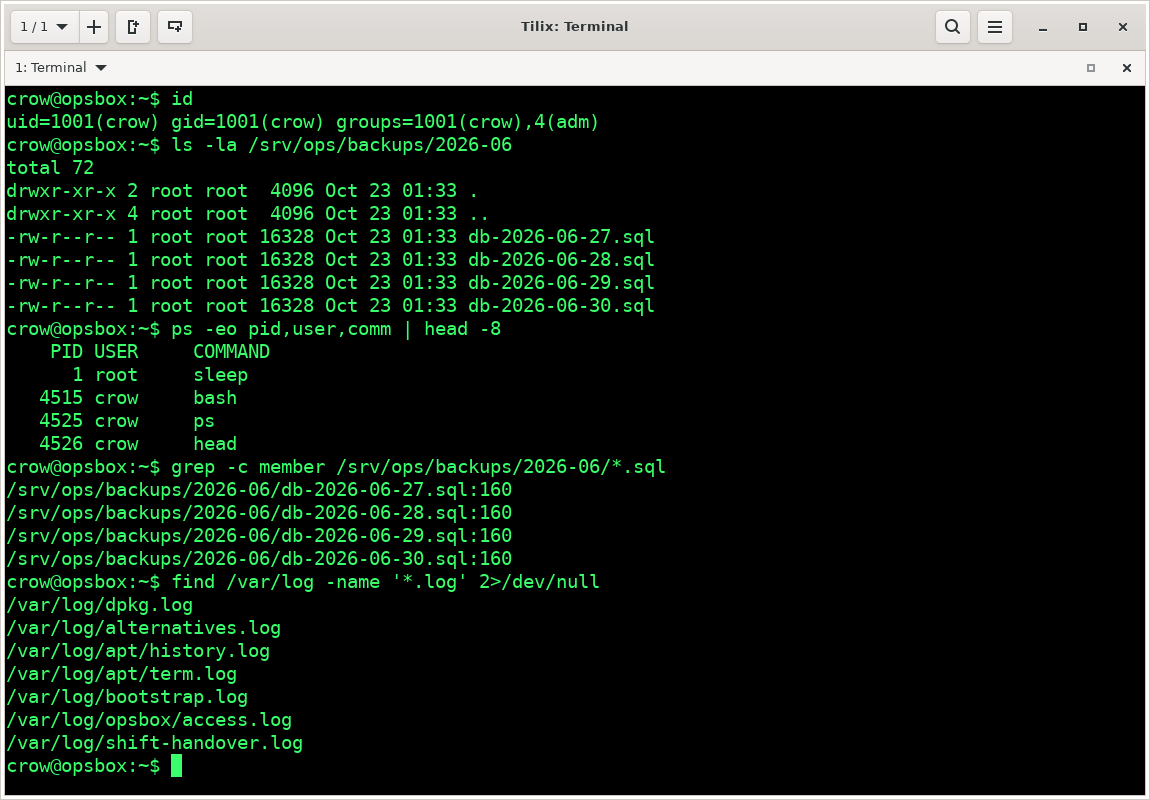Add a terminal to the right
Viewport: 1150px width, 800px height.
(x=133, y=27)
